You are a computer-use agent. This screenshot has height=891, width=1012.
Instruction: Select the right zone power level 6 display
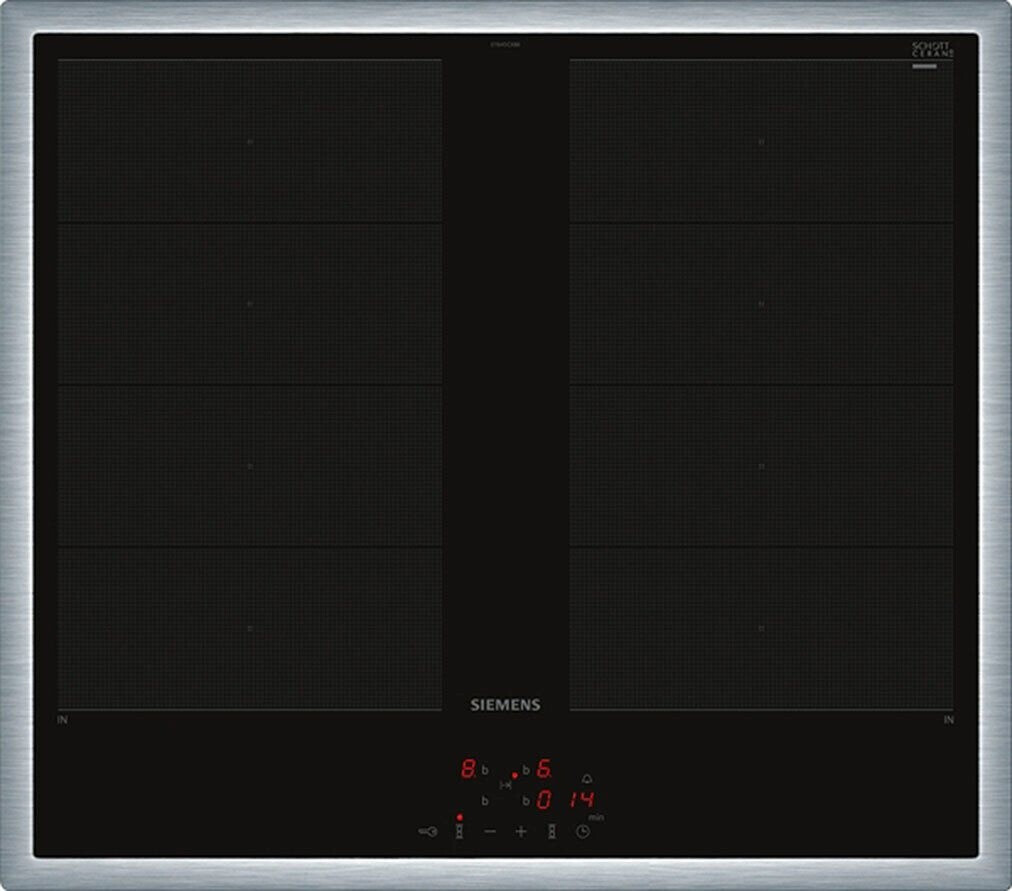tap(544, 769)
